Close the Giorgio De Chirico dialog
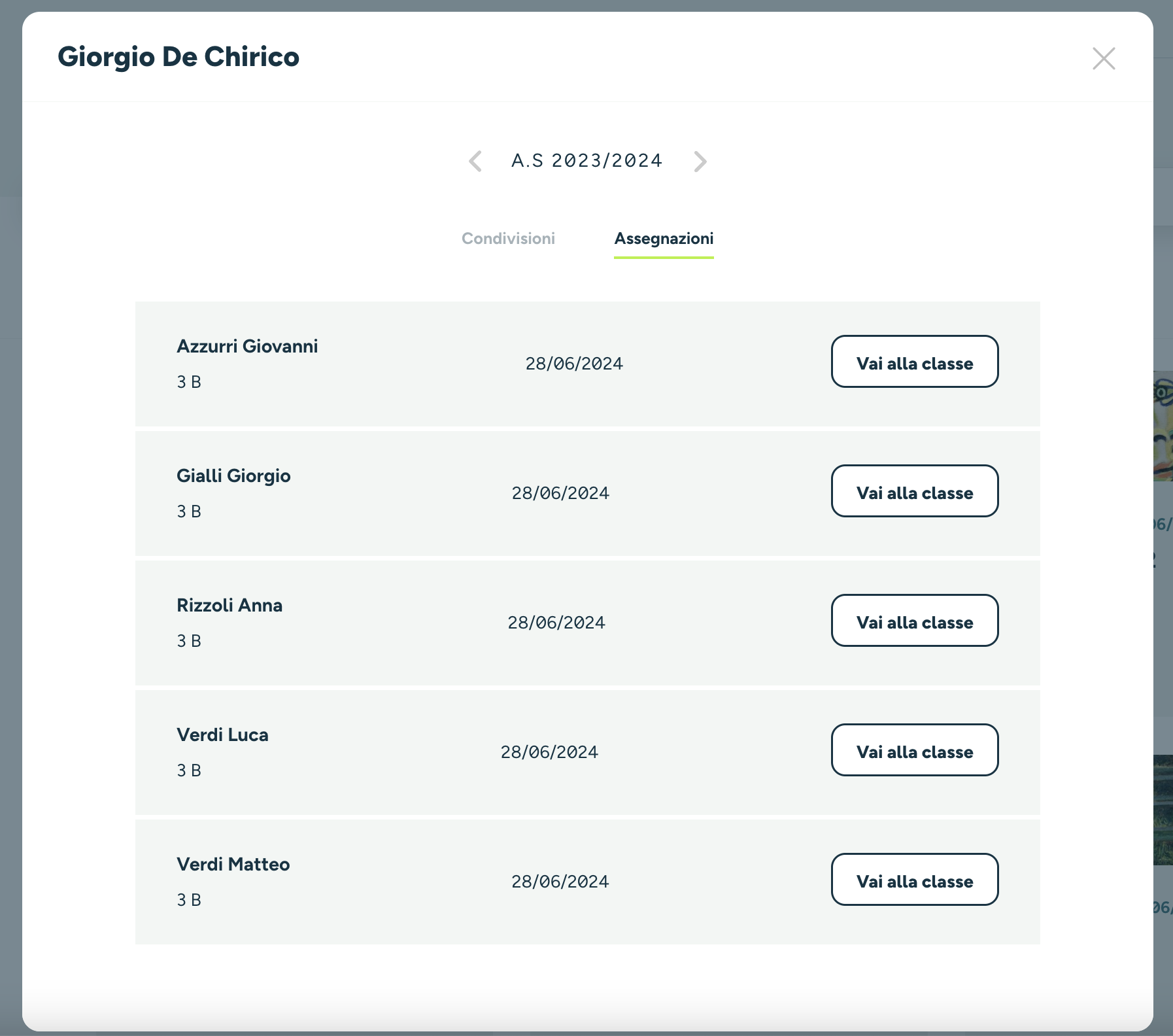 coord(1104,58)
